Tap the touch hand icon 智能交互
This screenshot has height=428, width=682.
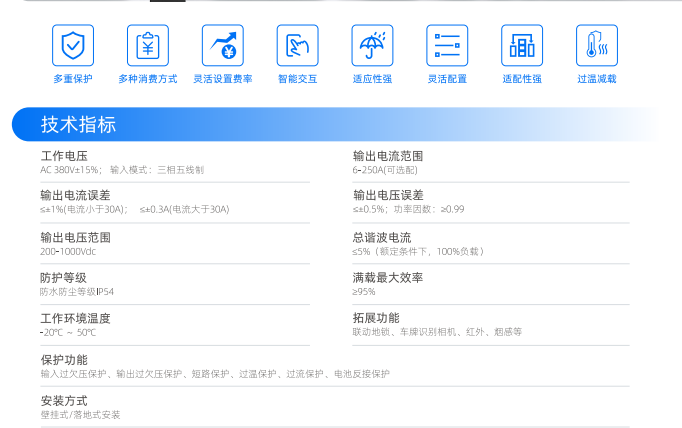pos(297,46)
